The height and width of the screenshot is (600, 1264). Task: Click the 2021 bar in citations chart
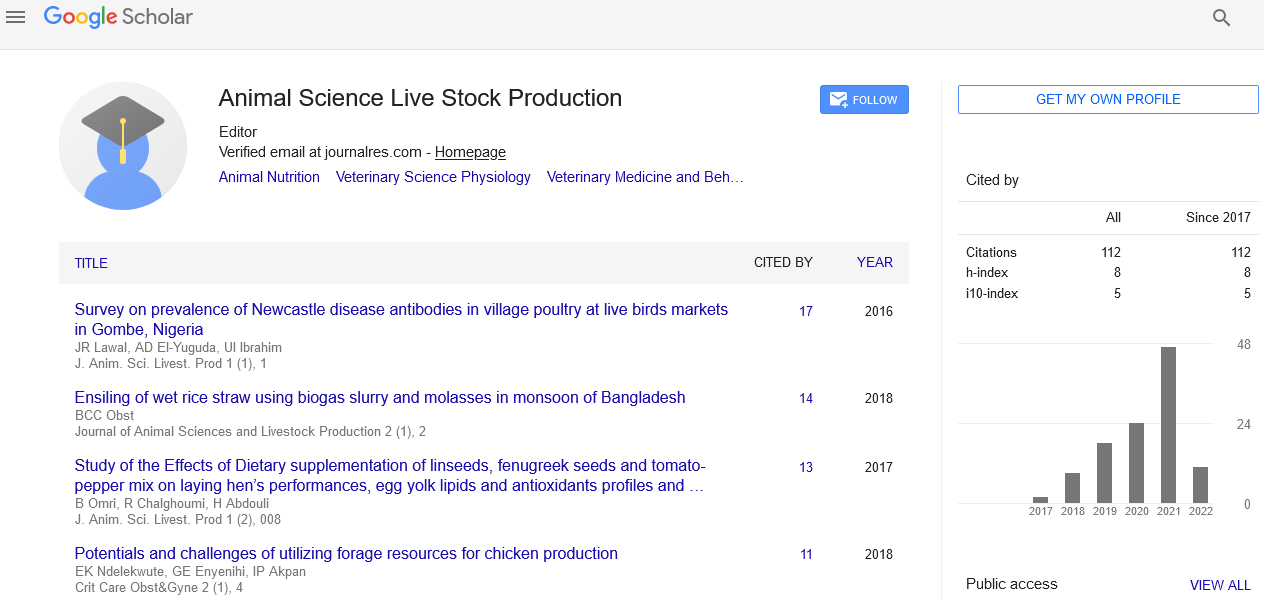point(1168,424)
